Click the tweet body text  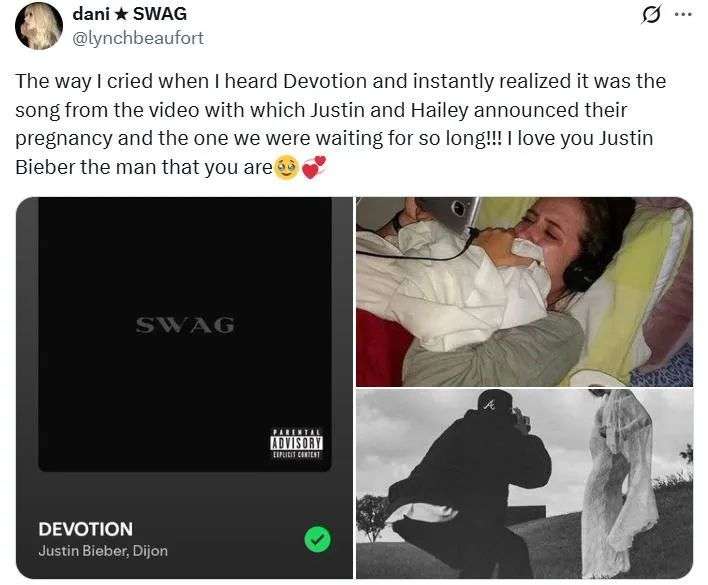[x=341, y=124]
